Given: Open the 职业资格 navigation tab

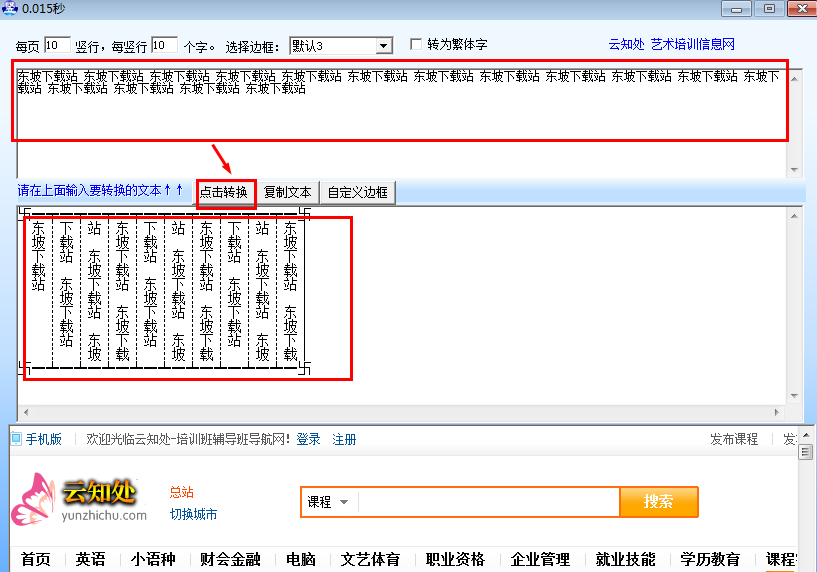Looking at the screenshot, I should pos(455,559).
